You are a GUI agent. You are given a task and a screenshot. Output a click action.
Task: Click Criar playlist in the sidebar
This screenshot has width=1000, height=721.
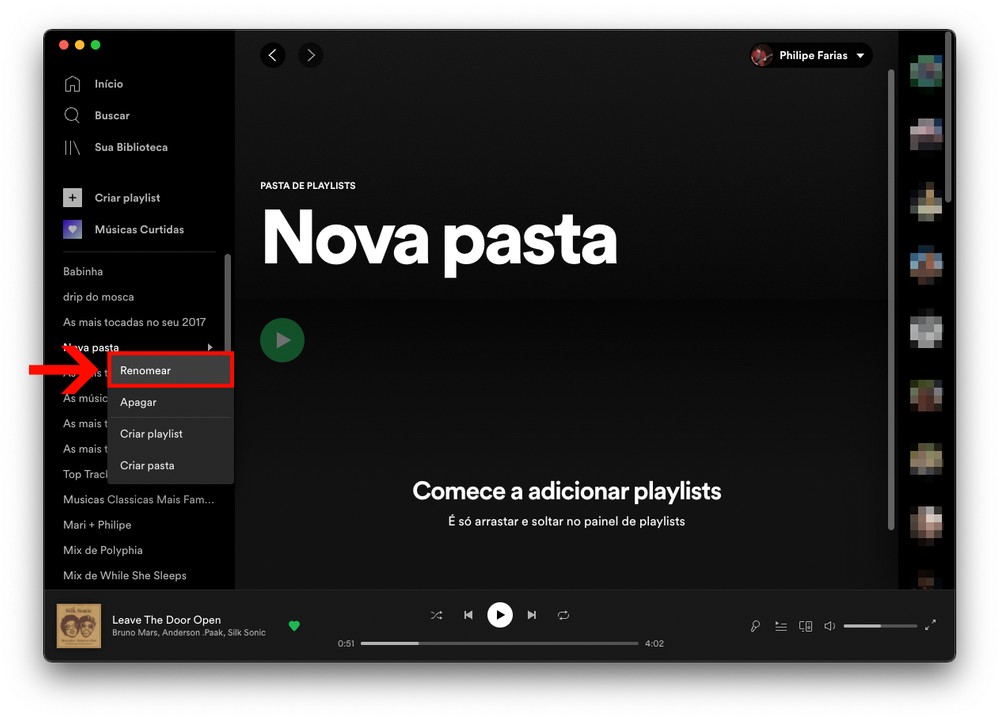(x=128, y=198)
